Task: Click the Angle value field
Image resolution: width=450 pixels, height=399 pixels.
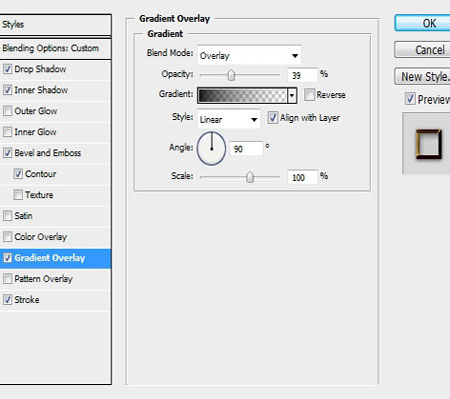Action: point(246,149)
